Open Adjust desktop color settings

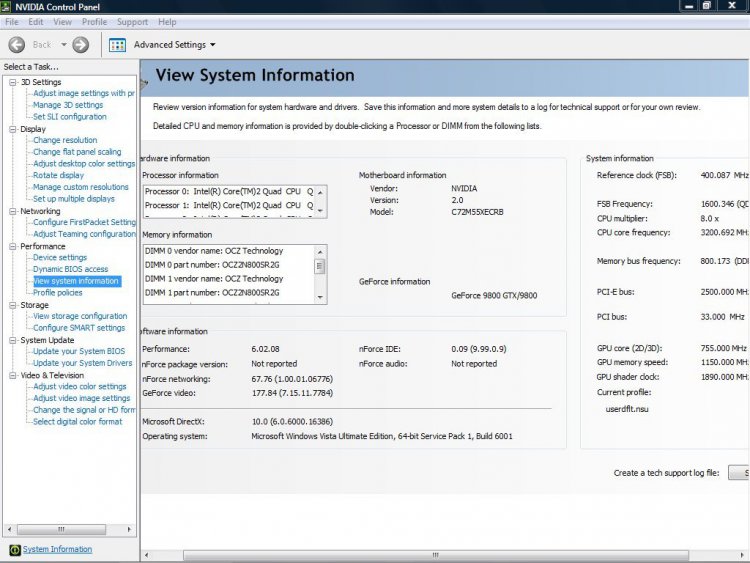point(84,164)
